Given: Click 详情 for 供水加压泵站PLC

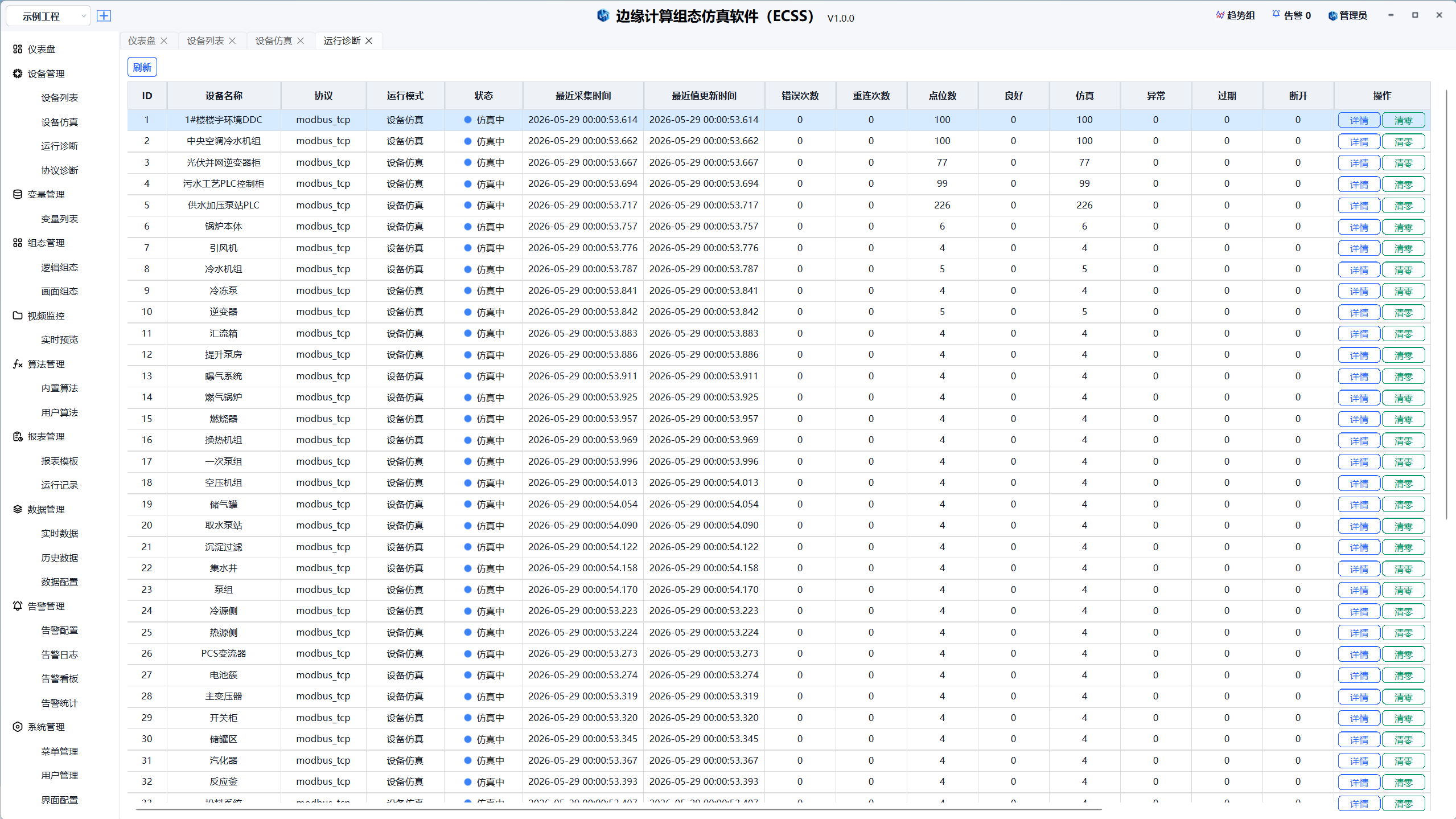Looking at the screenshot, I should click(1359, 206).
